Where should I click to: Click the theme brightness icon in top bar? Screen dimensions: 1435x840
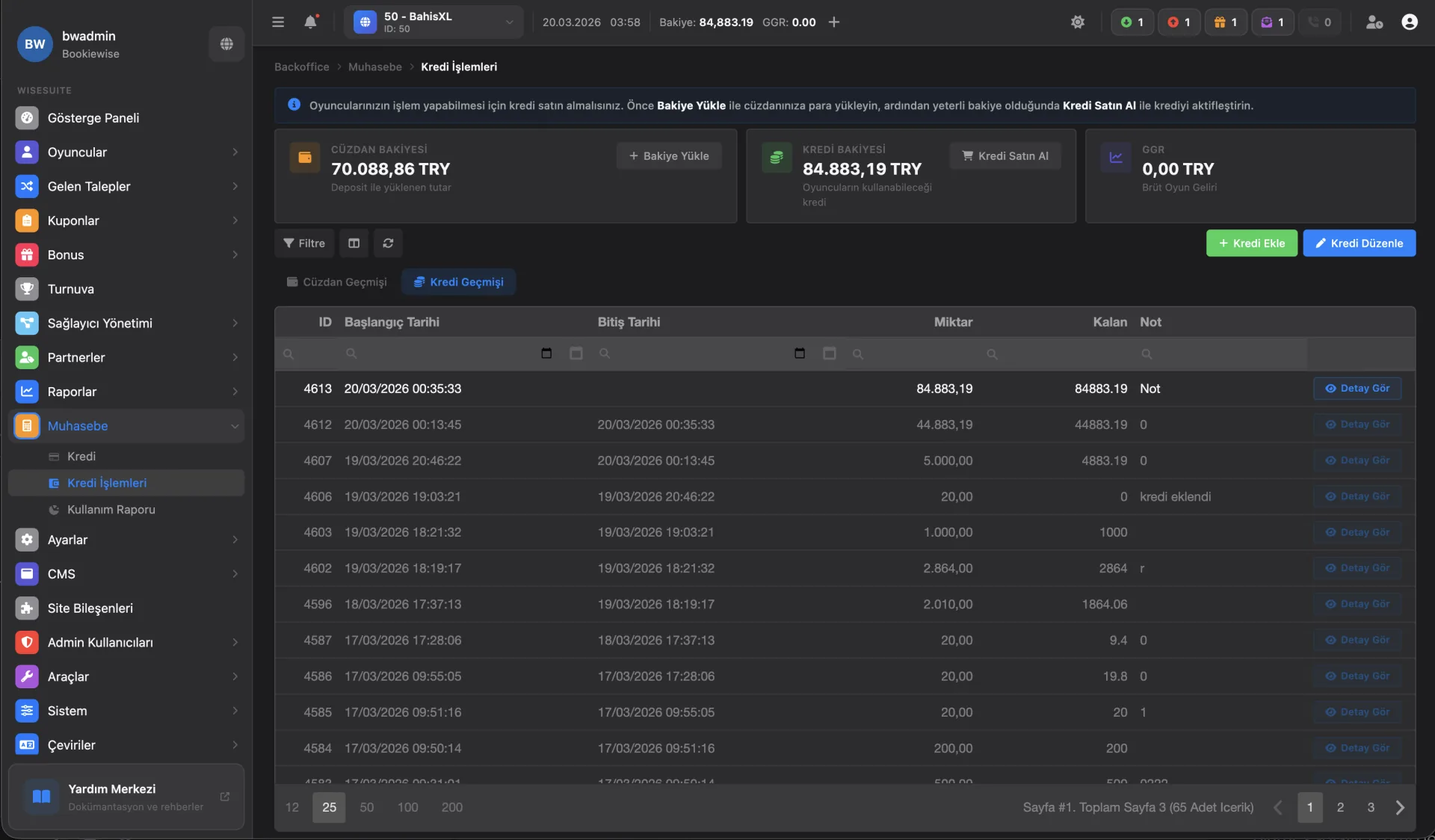1077,22
